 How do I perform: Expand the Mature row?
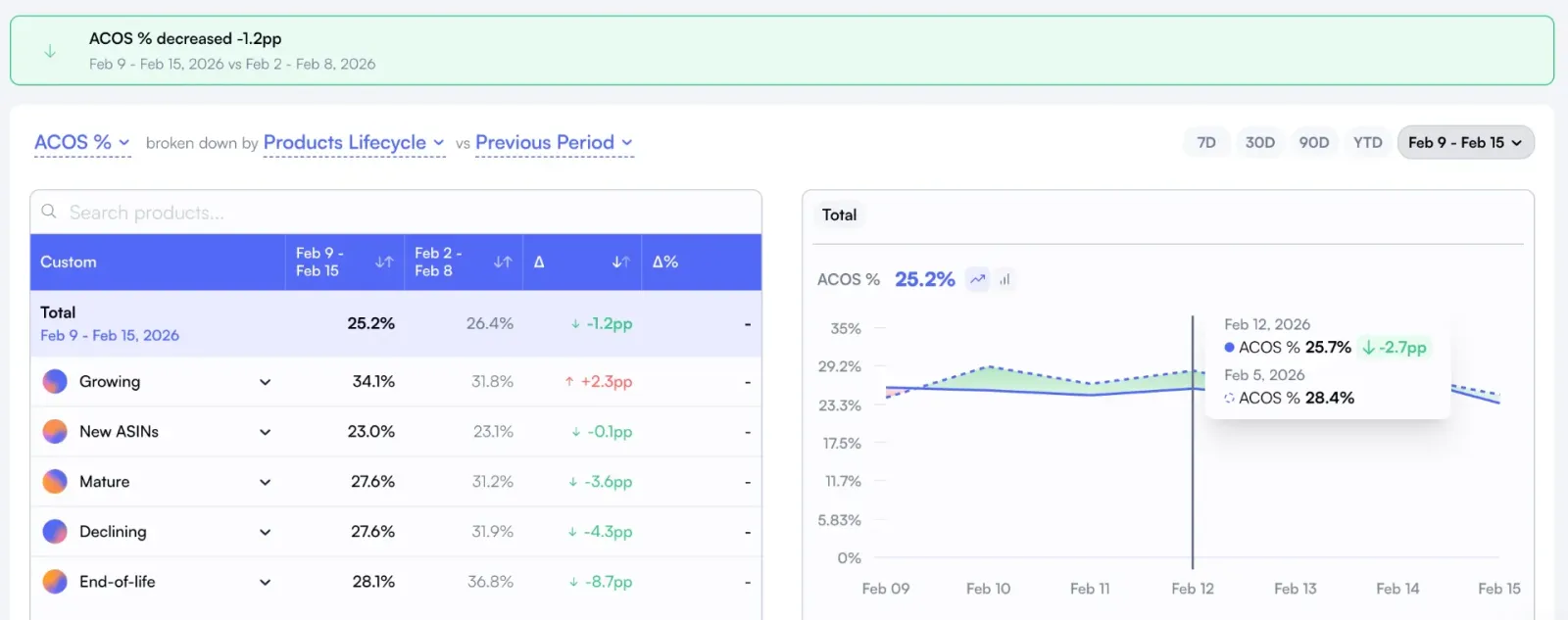265,482
